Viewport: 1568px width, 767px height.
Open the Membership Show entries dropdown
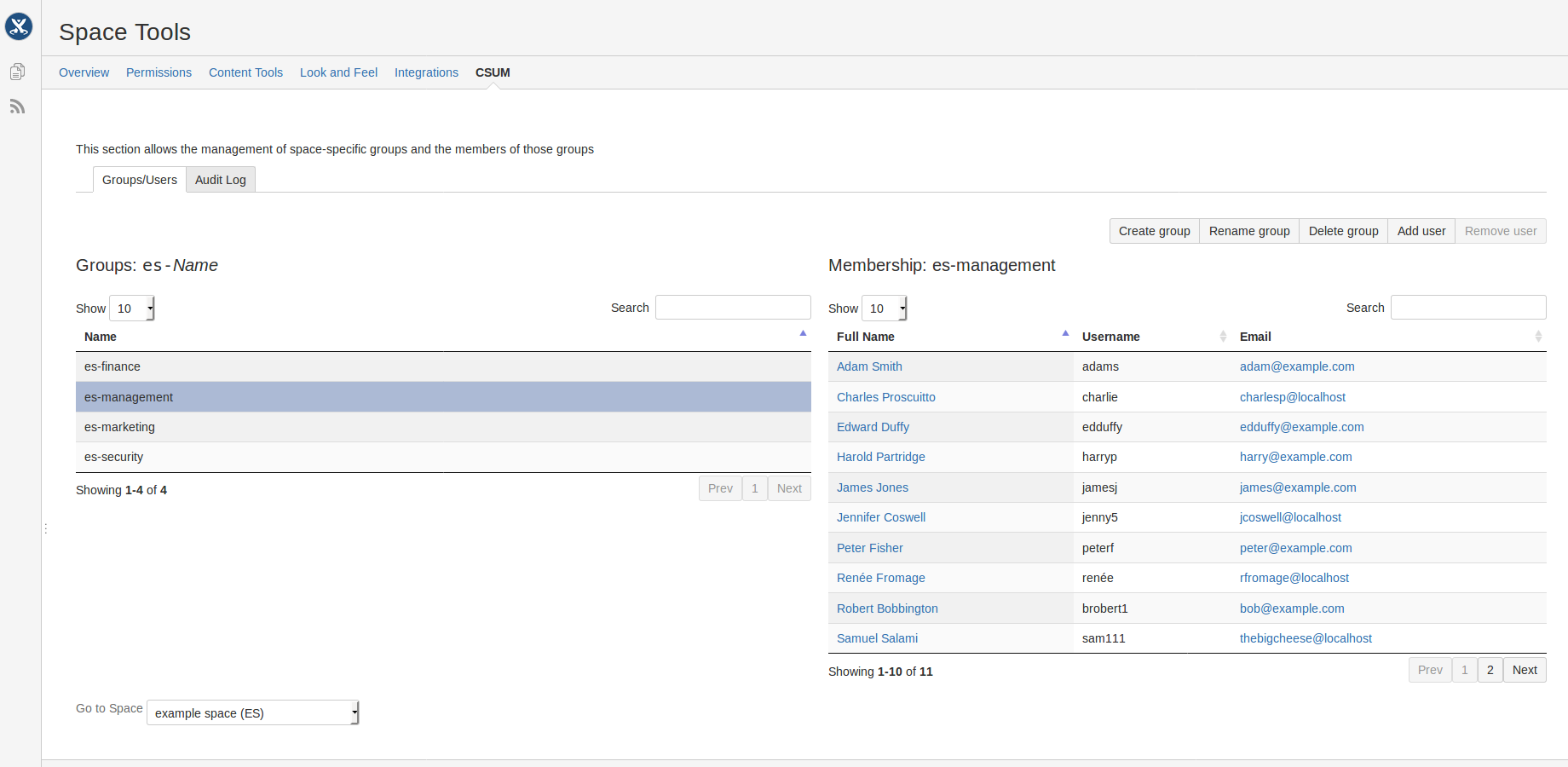885,308
